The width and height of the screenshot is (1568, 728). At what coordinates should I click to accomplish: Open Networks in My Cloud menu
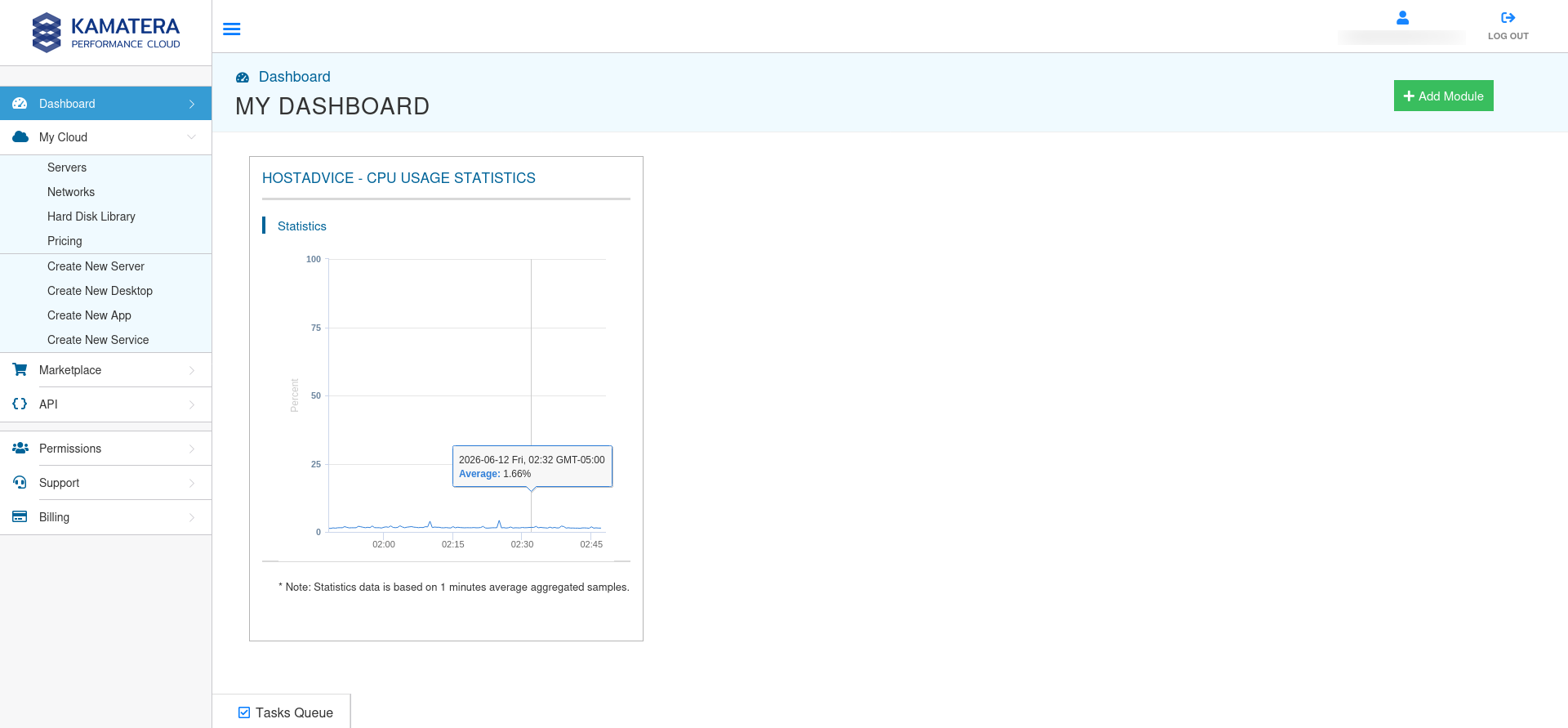click(x=71, y=192)
